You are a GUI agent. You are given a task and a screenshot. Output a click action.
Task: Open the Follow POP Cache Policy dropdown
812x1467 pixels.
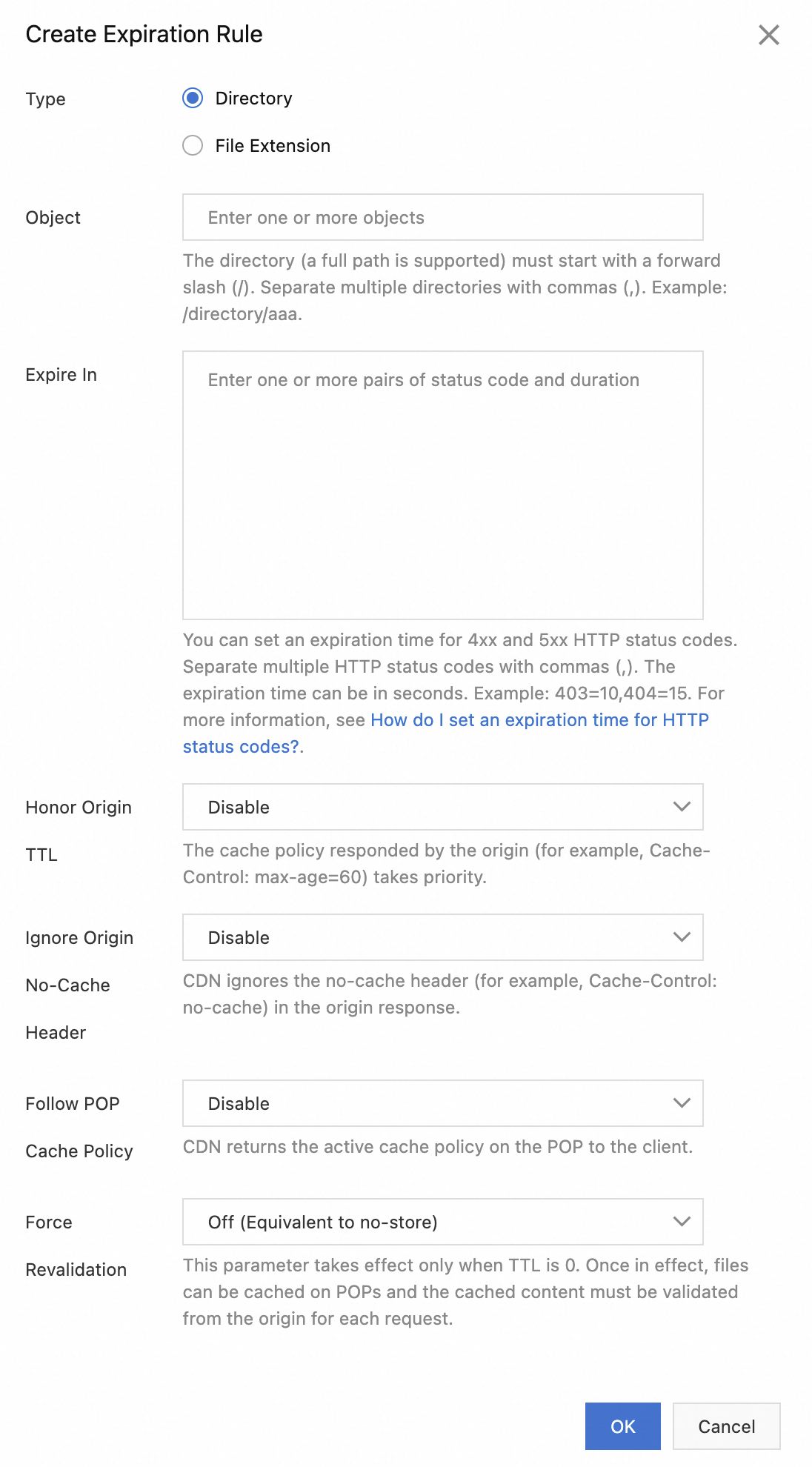click(x=443, y=1103)
